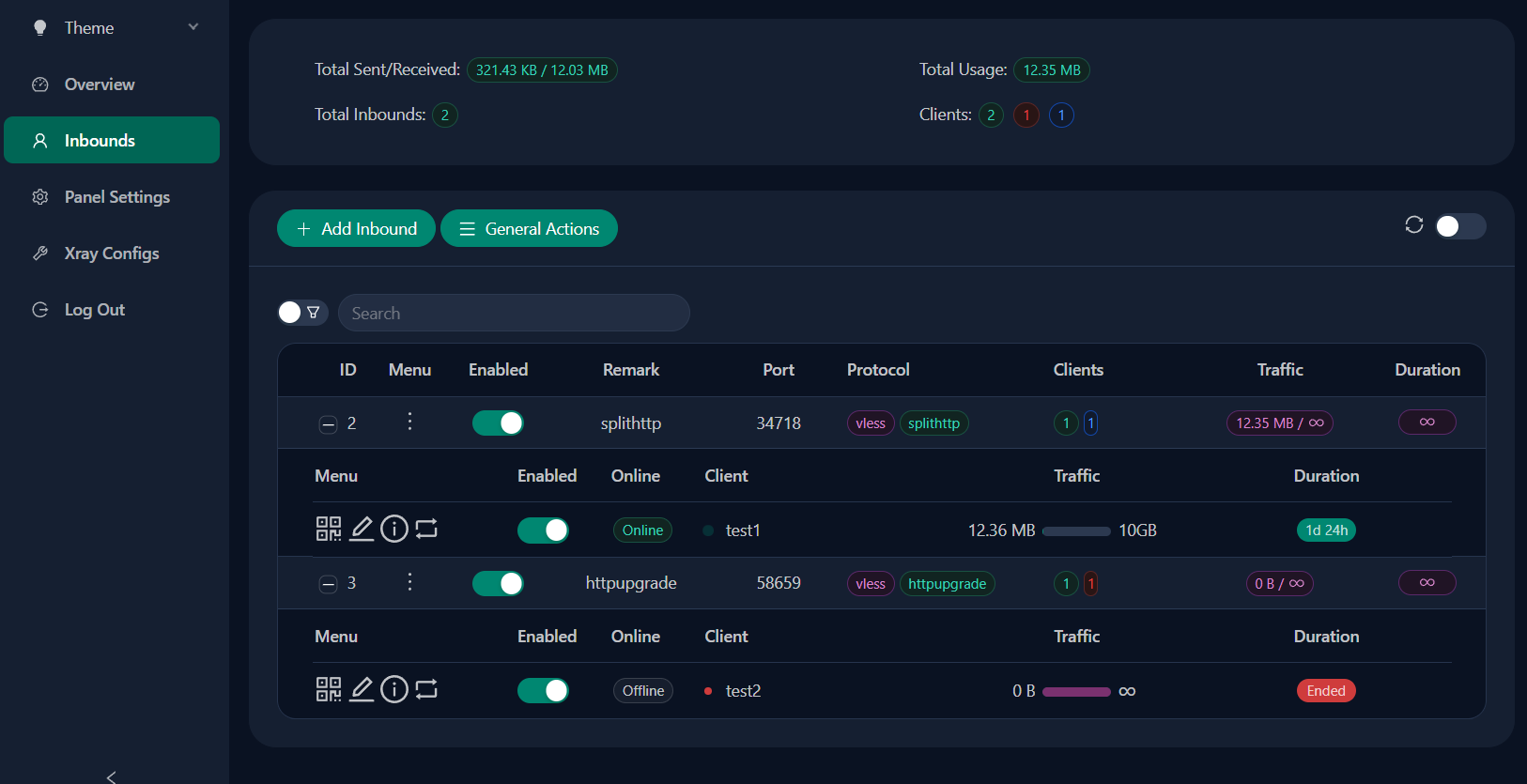Open three-dot menu for splithttp inbound
The width and height of the screenshot is (1527, 784).
click(409, 423)
